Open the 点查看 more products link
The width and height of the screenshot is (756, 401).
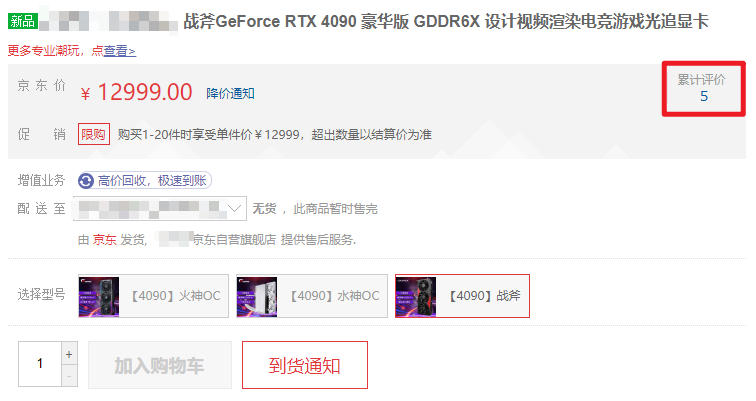114,51
